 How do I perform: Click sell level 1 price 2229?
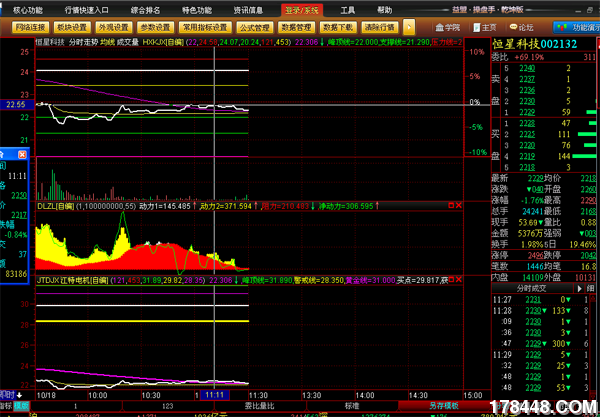coord(527,112)
